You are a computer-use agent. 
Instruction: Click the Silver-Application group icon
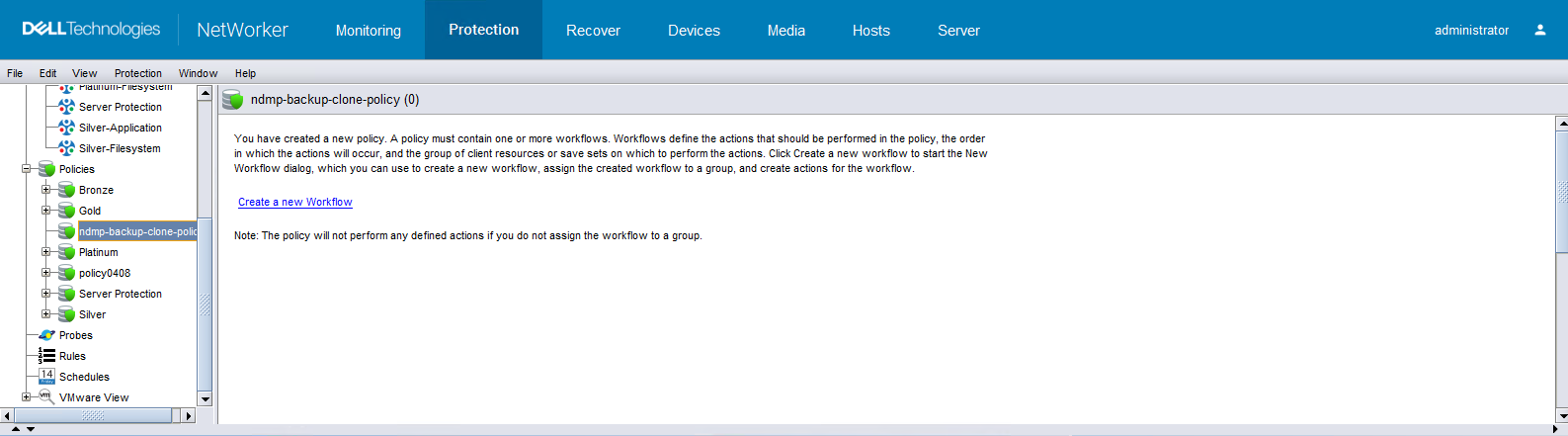pyautogui.click(x=66, y=128)
